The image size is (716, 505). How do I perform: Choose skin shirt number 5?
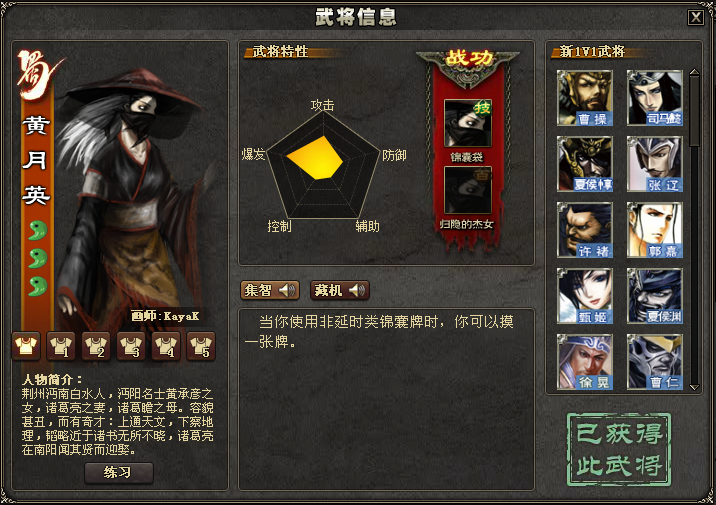tap(201, 346)
